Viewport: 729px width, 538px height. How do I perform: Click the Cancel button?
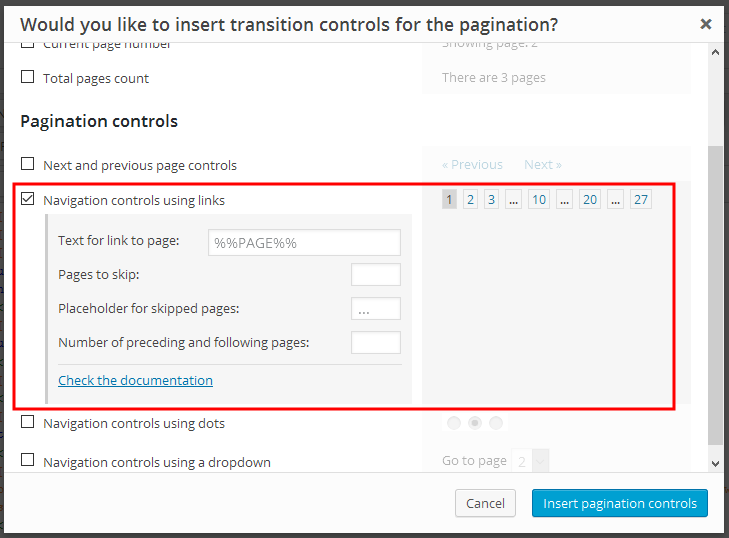(485, 503)
